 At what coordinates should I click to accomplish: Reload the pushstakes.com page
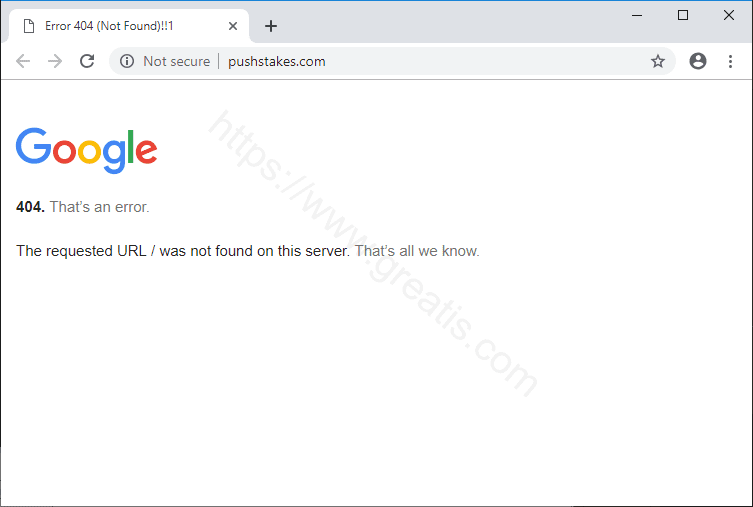click(87, 61)
